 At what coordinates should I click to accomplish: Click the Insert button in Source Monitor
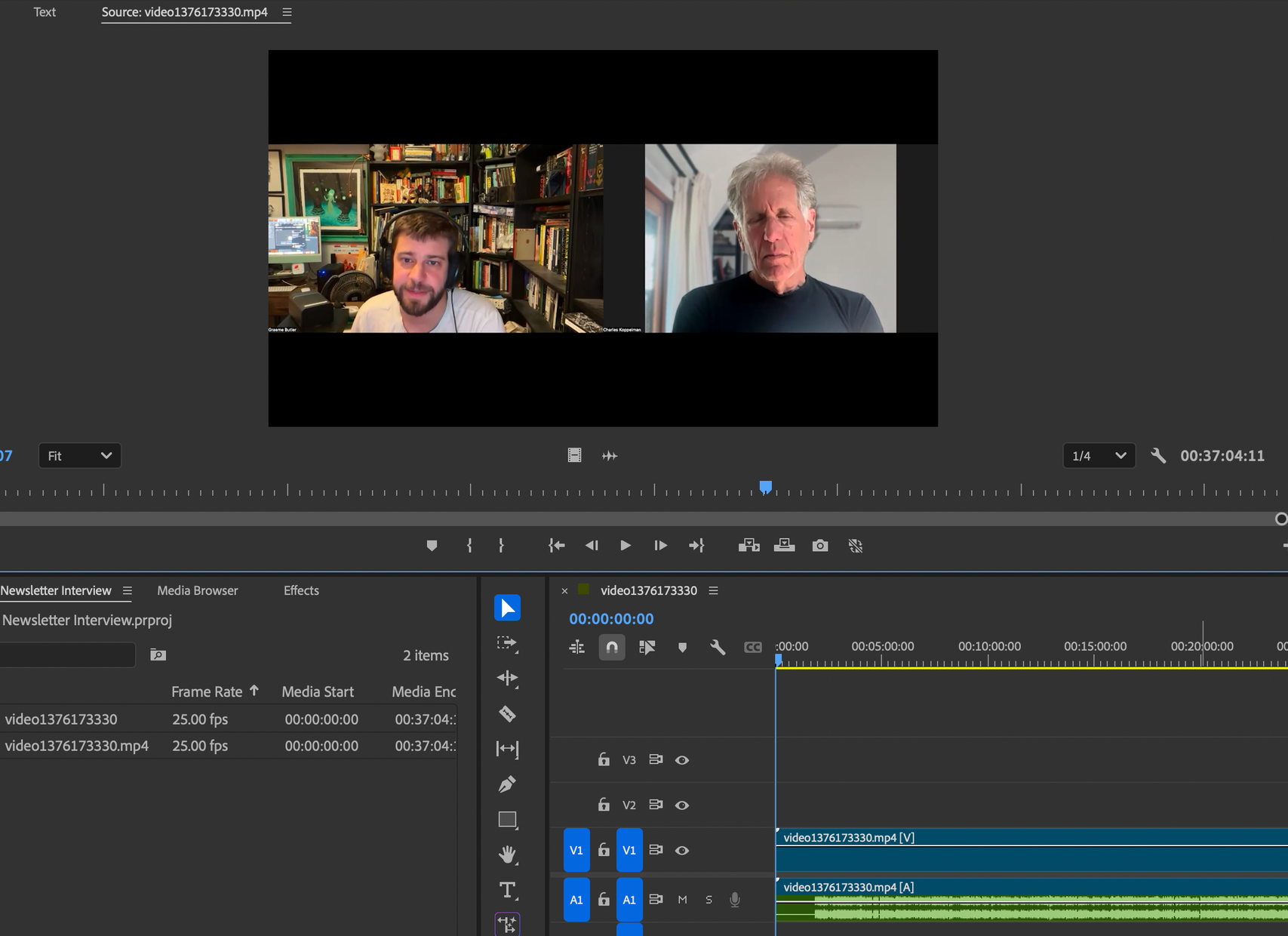click(x=749, y=546)
